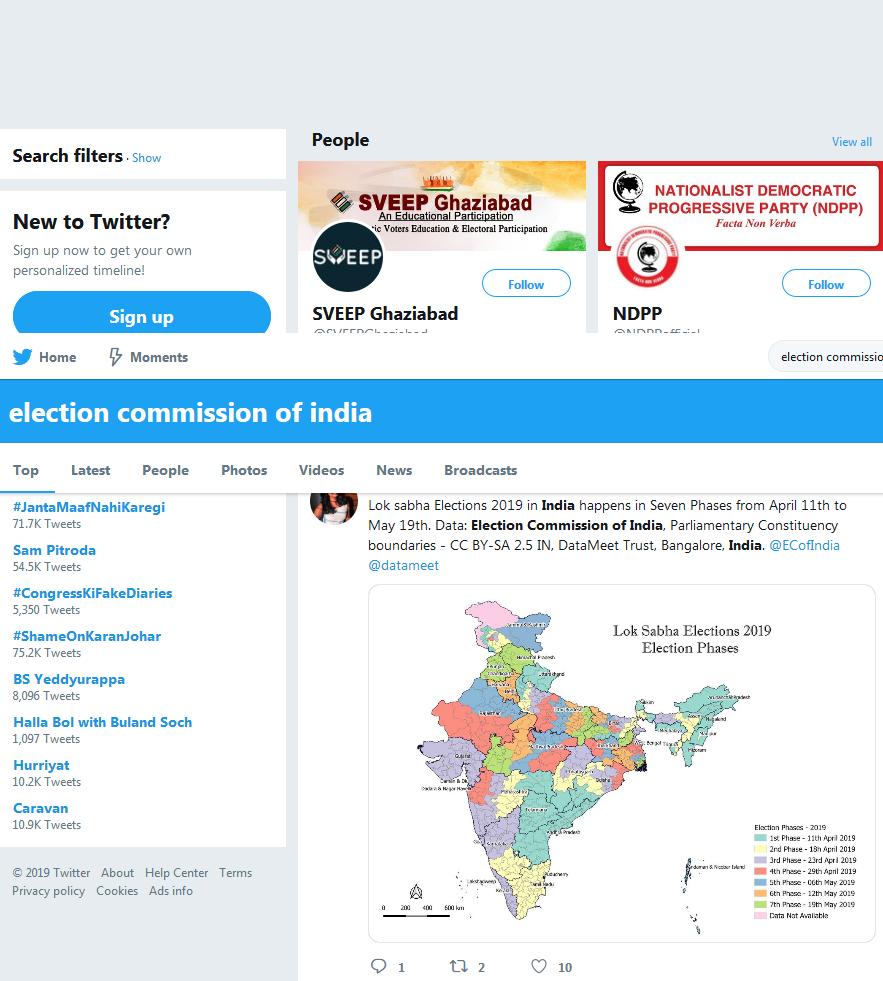Click the tweet author's profile photo
This screenshot has width=883, height=981.
tap(334, 508)
